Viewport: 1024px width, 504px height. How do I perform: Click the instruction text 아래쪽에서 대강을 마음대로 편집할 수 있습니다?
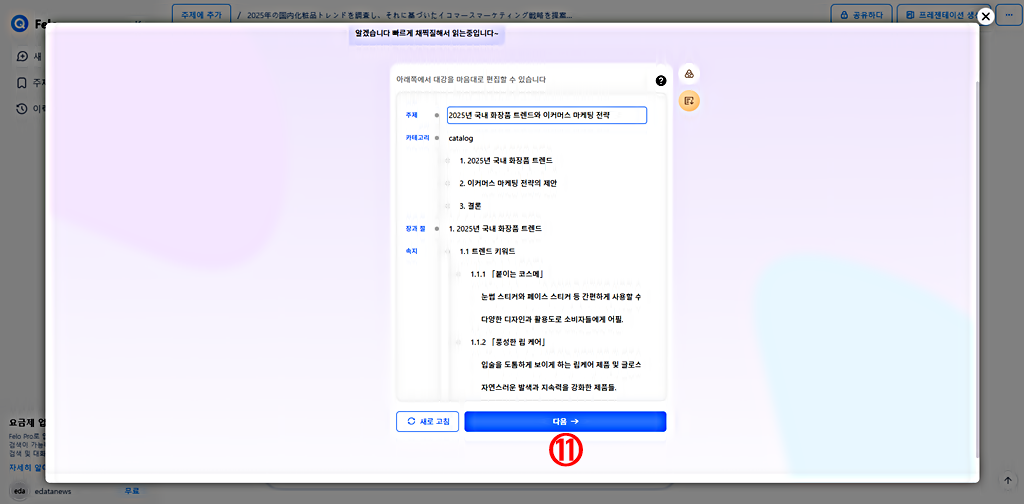point(472,80)
